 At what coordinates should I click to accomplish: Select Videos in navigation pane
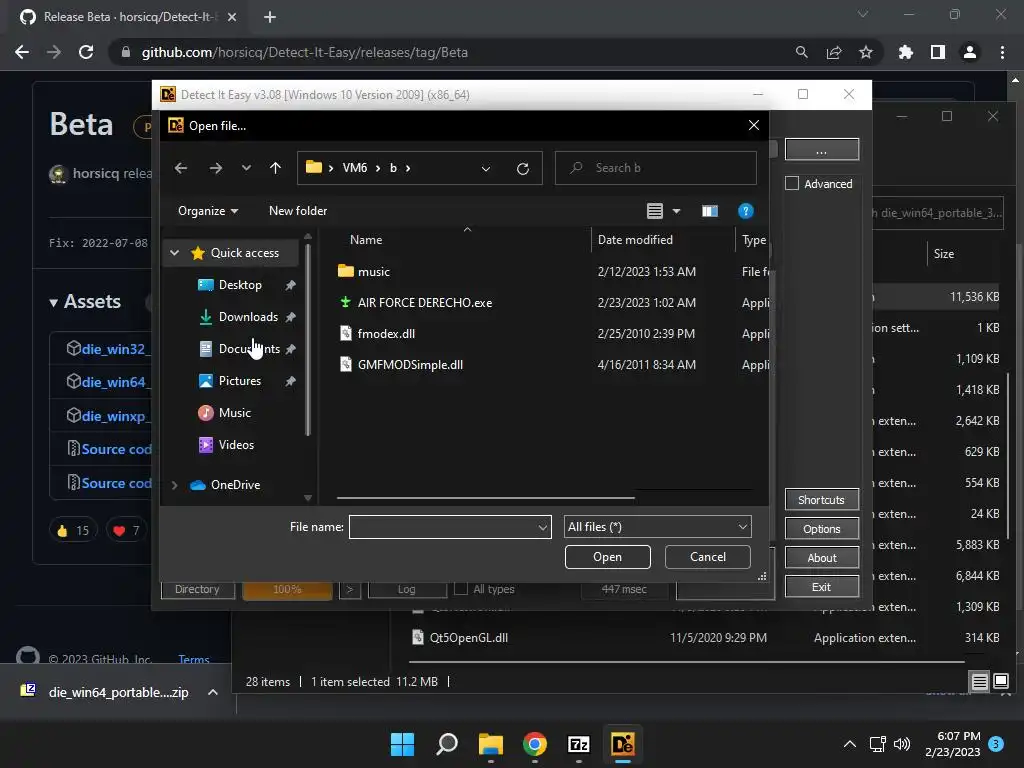(236, 445)
